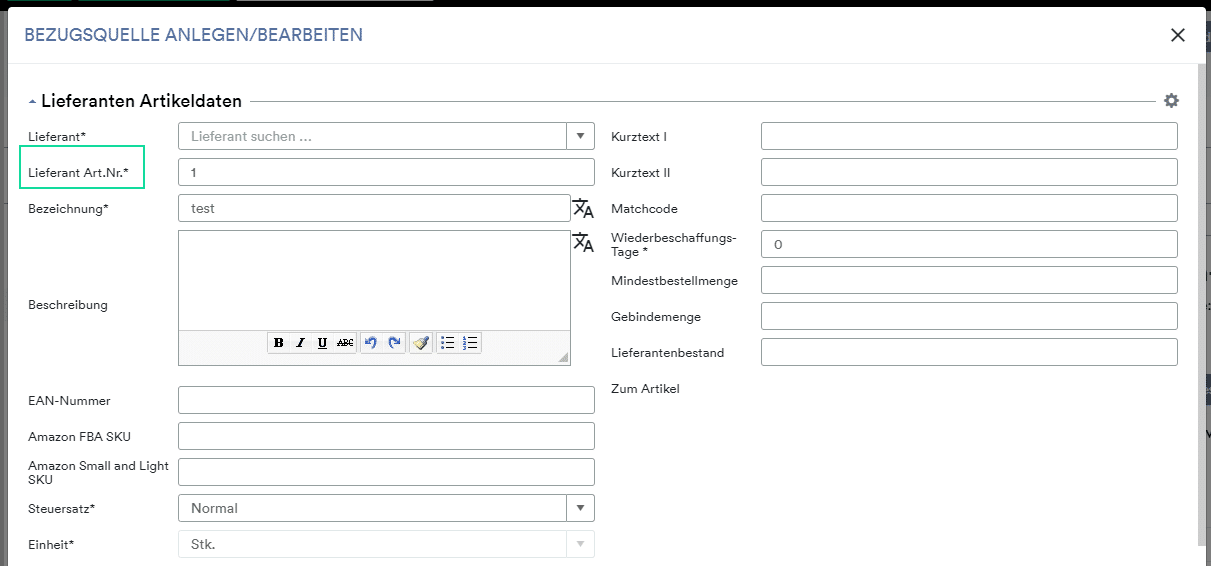
Task: Clear formatting with the eraser icon
Action: click(421, 343)
